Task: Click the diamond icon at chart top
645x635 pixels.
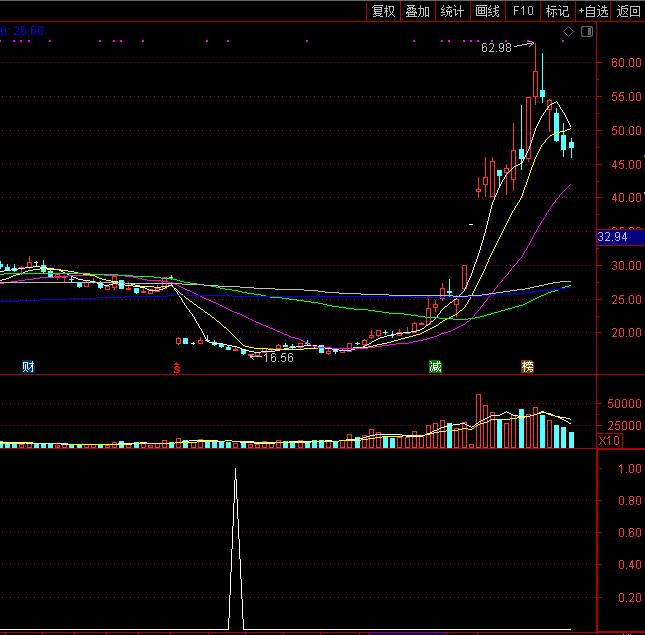Action: tap(568, 32)
